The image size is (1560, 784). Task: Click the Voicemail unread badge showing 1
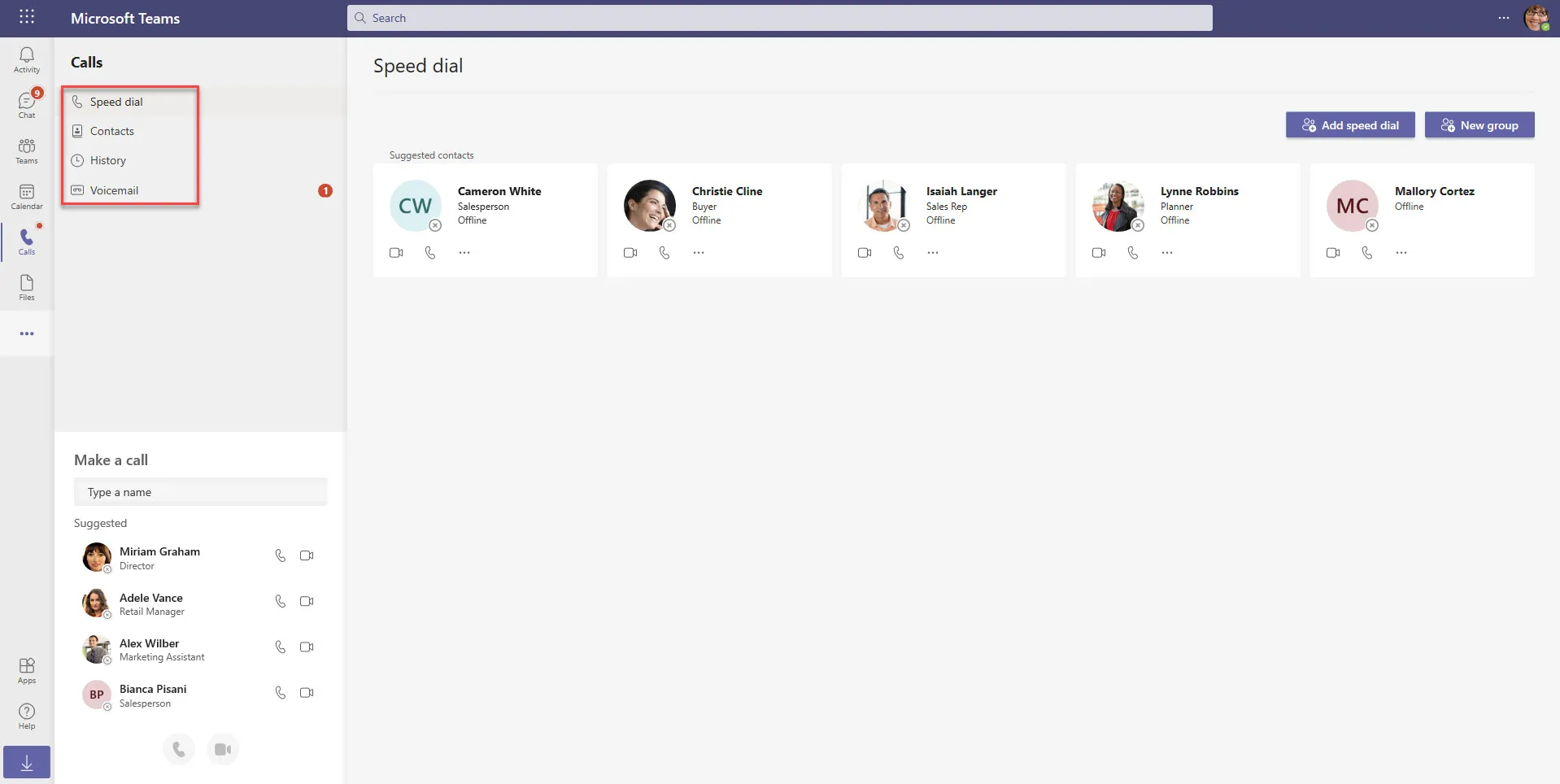click(x=325, y=190)
